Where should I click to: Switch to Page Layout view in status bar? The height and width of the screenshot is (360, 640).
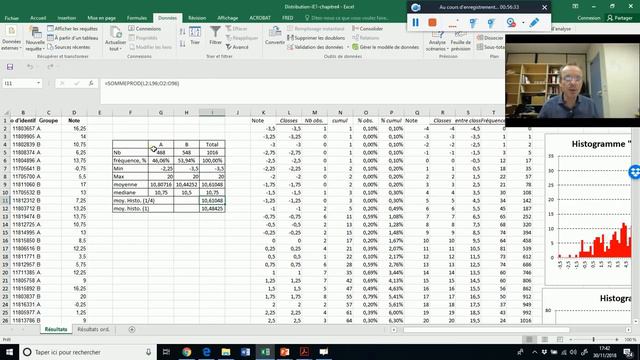(x=544, y=340)
